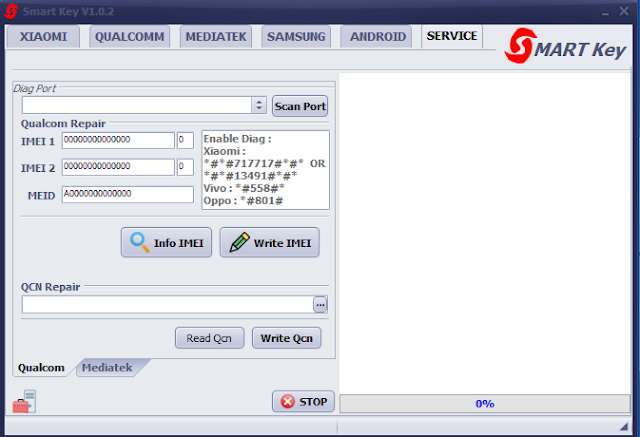Click the IMEI 2 check digit box
The image size is (640, 437).
coord(185,167)
